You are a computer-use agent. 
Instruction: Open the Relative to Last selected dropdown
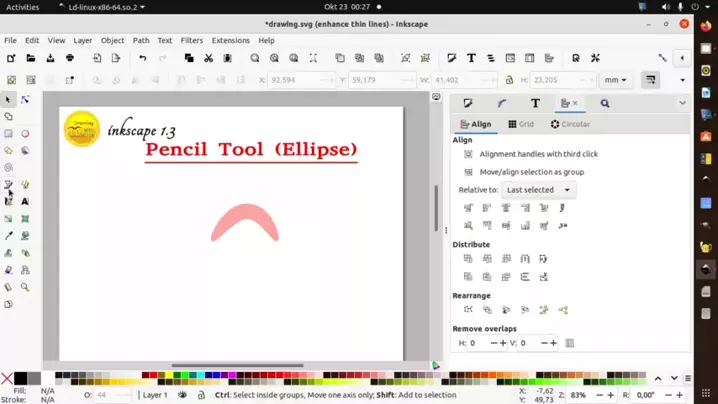coord(537,190)
